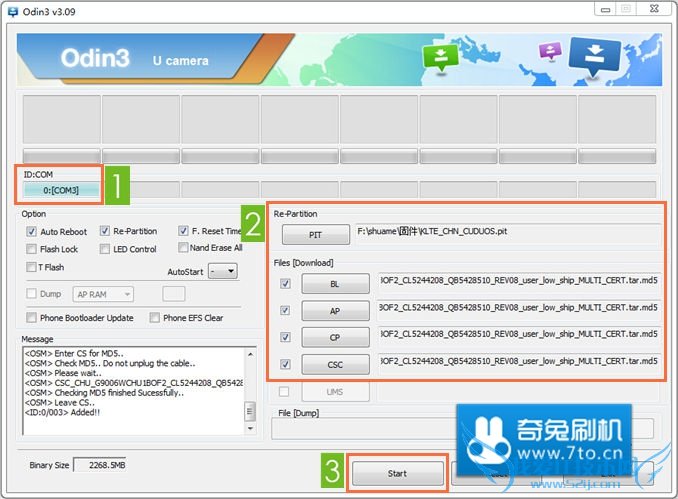This screenshot has width=678, height=499.
Task: Toggle F. Reset Time checkbox
Action: (x=183, y=231)
